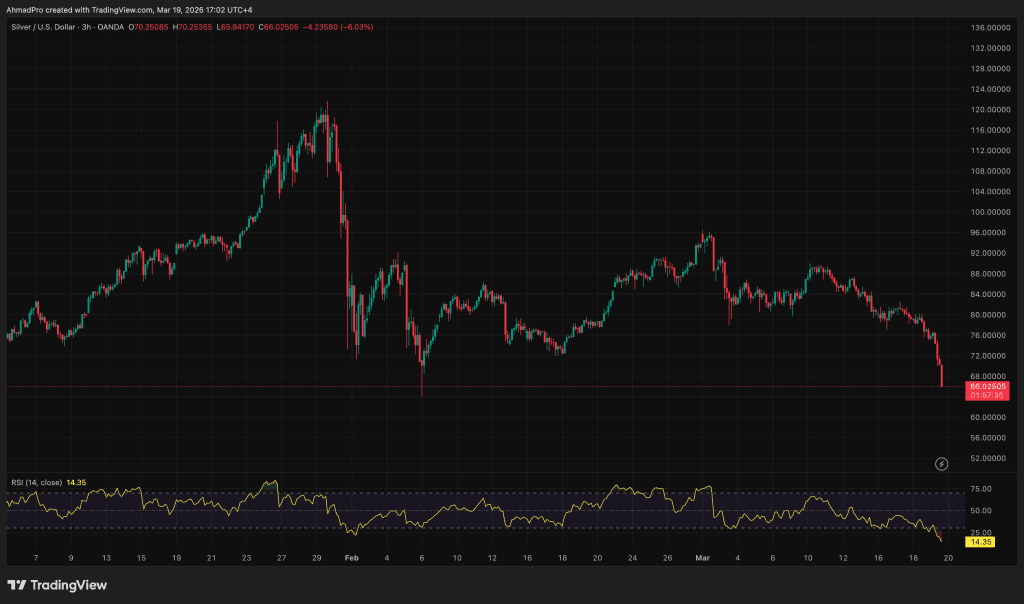The height and width of the screenshot is (604, 1024).
Task: Toggle the RSI indicator pane visibility
Action: click(x=100, y=483)
